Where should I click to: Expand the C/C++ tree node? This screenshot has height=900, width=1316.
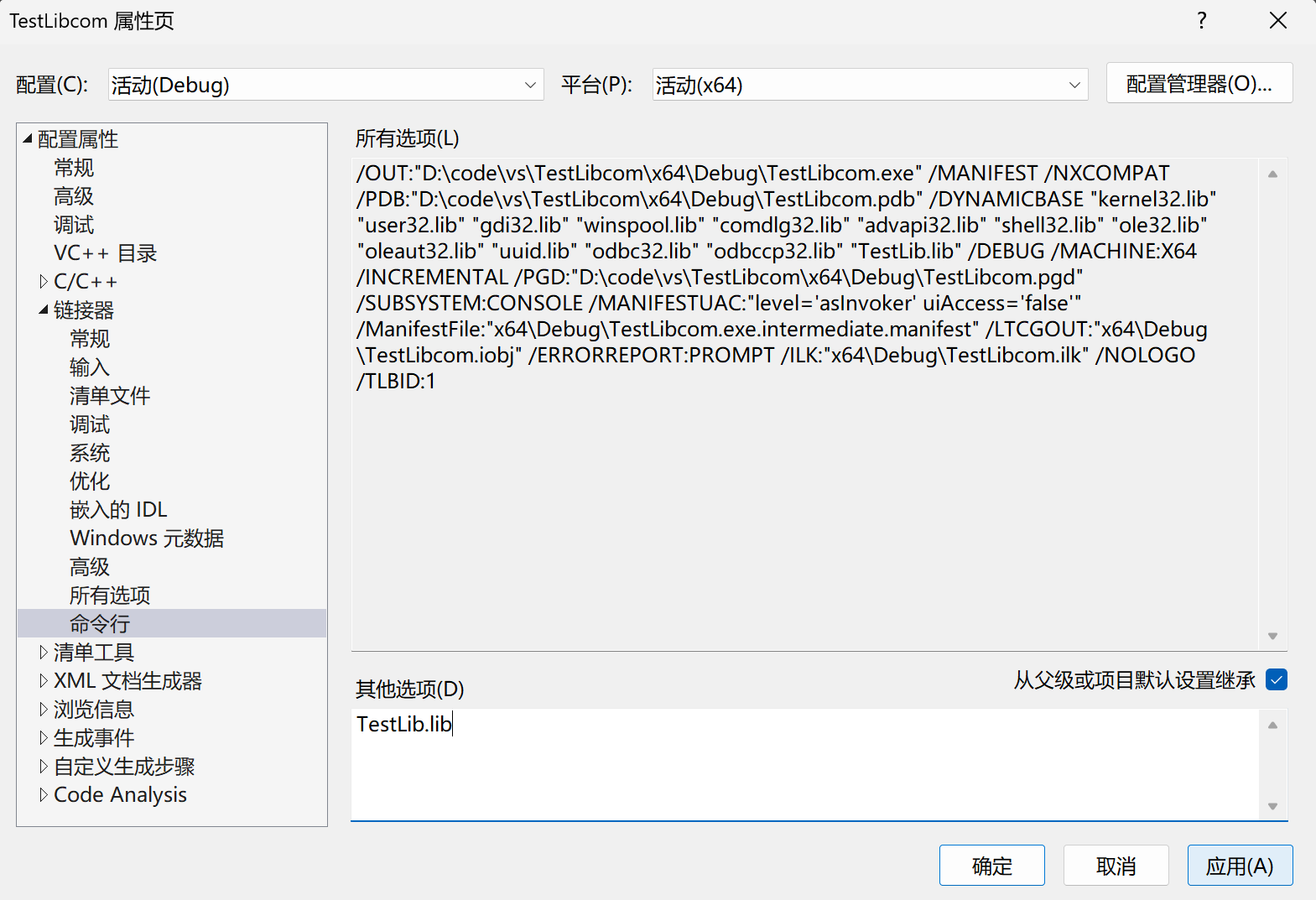pos(44,282)
